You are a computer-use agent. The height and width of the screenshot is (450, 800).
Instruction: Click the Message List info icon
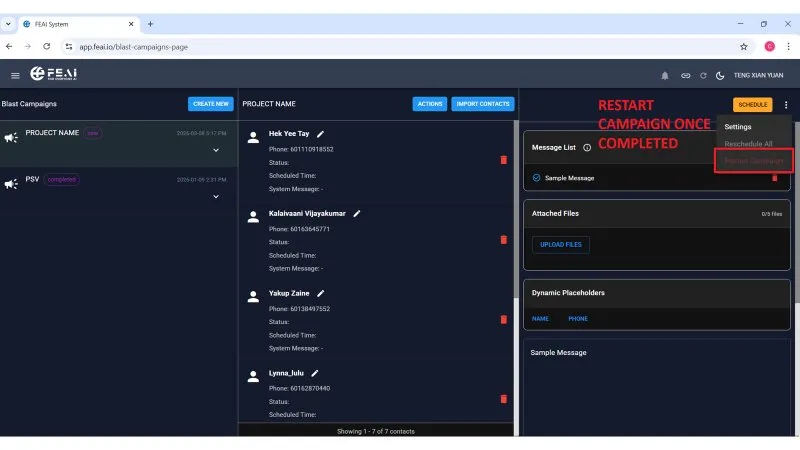point(587,147)
